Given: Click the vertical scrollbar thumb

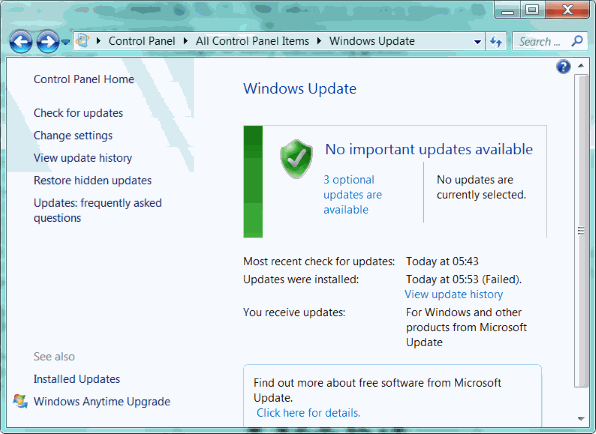Looking at the screenshot, I should point(581,230).
